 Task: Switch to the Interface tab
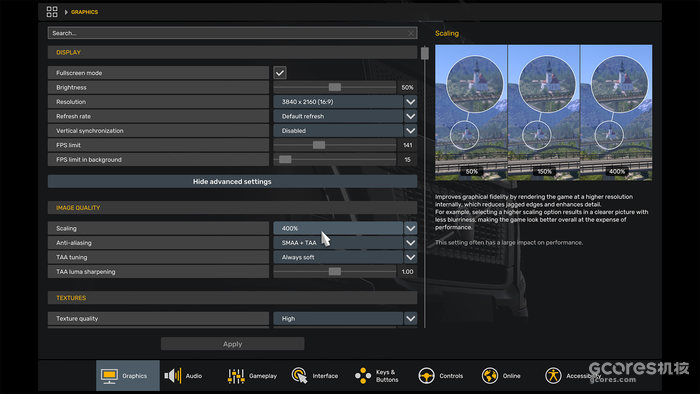coord(318,376)
